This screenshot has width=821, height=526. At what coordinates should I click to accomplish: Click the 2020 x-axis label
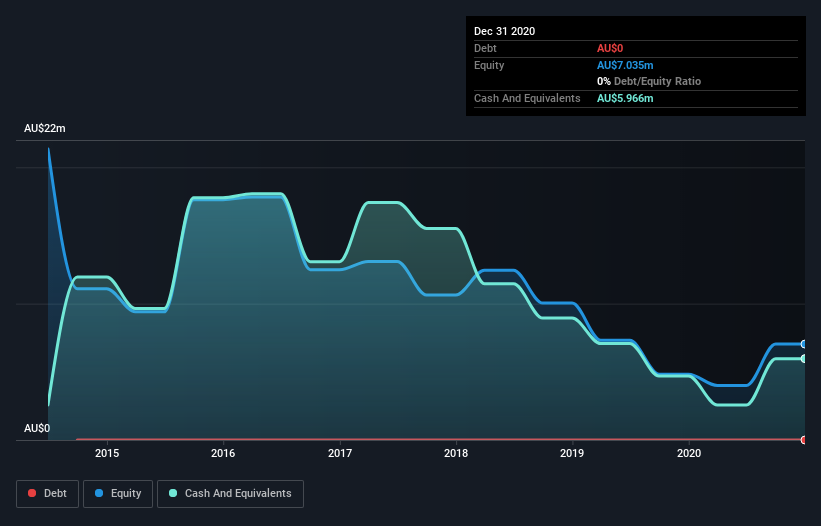pyautogui.click(x=689, y=453)
